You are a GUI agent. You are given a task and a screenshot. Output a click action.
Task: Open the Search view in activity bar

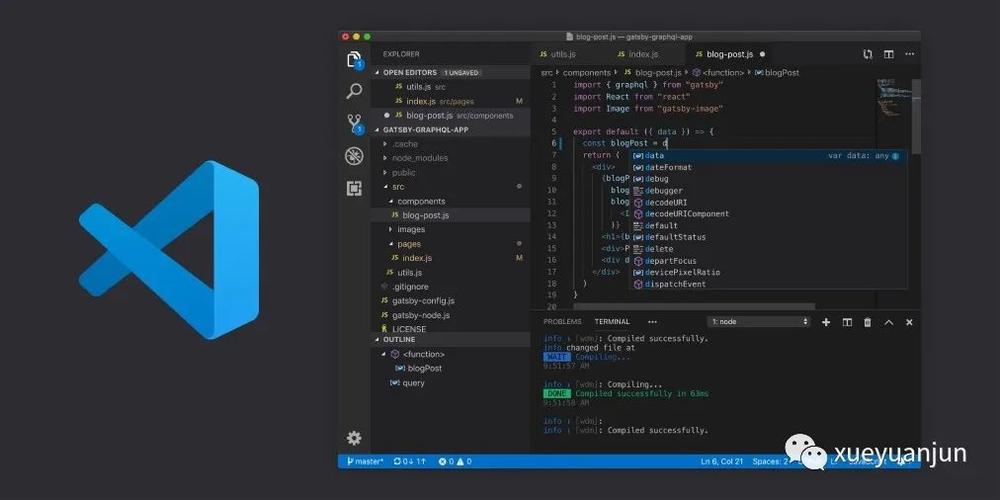[x=354, y=91]
